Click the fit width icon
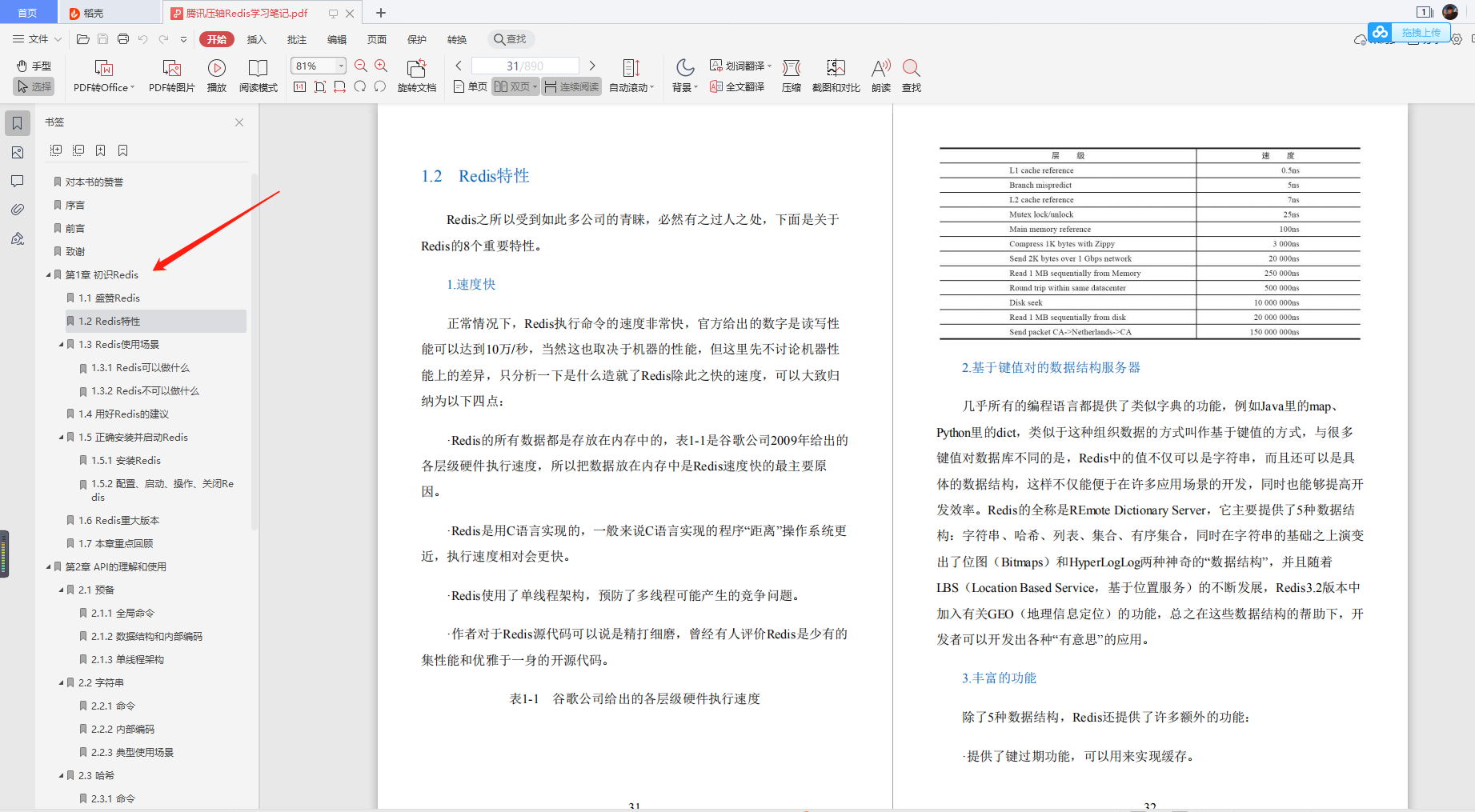Image resolution: width=1475 pixels, height=812 pixels. coord(339,86)
